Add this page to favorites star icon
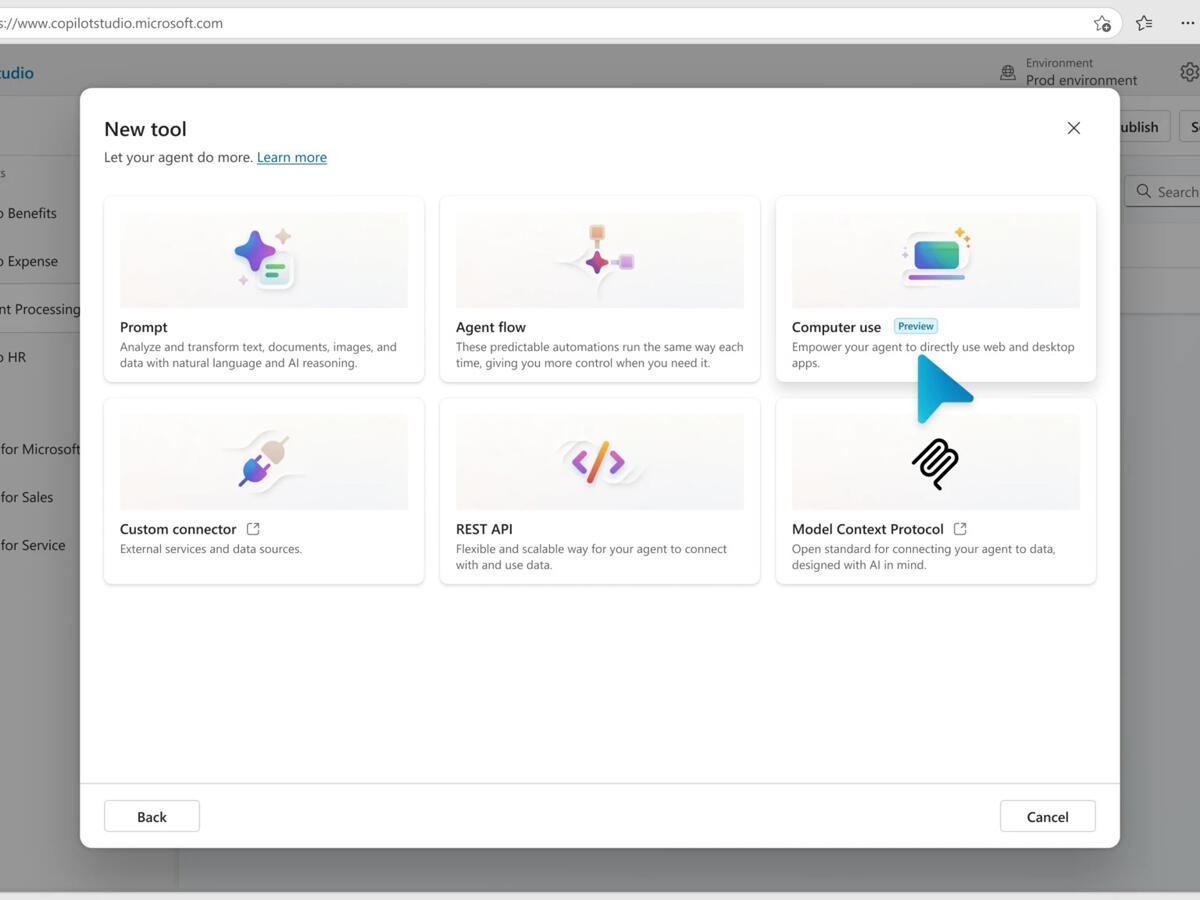The height and width of the screenshot is (900, 1200). tap(1102, 23)
